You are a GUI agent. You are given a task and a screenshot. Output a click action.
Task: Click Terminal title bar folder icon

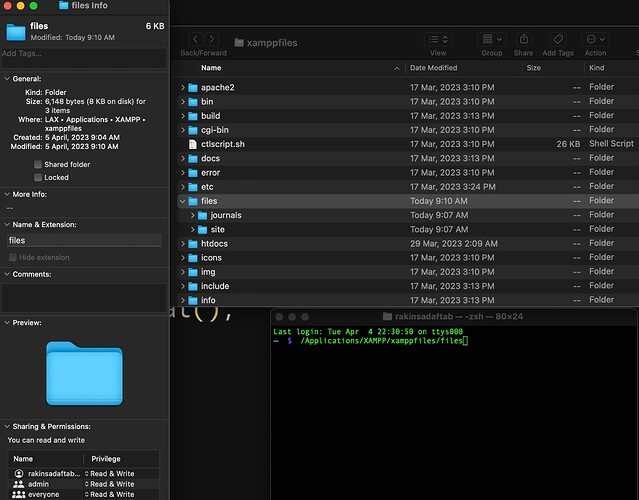pos(388,316)
